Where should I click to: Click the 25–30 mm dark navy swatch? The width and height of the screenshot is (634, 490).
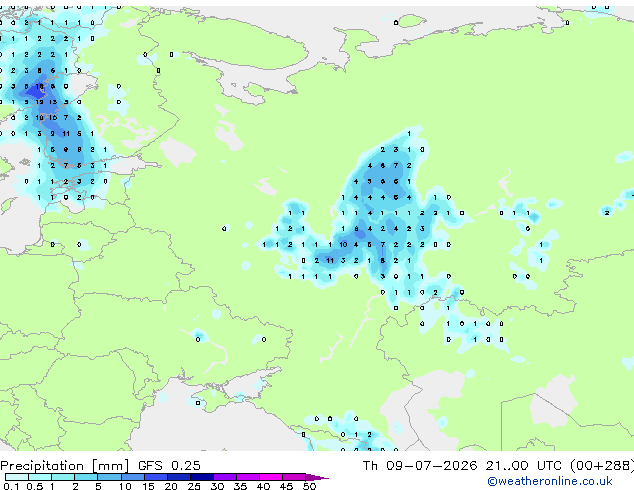(x=201, y=477)
